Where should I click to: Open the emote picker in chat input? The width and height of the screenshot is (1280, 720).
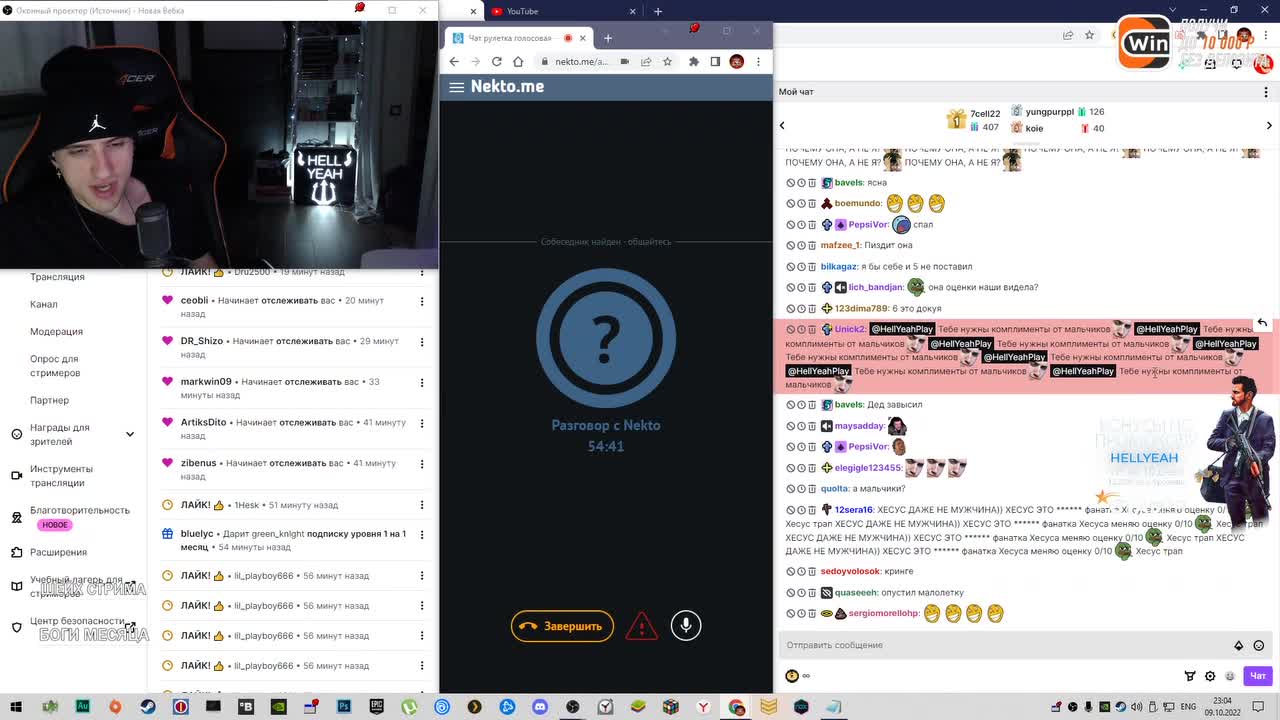click(x=1259, y=645)
